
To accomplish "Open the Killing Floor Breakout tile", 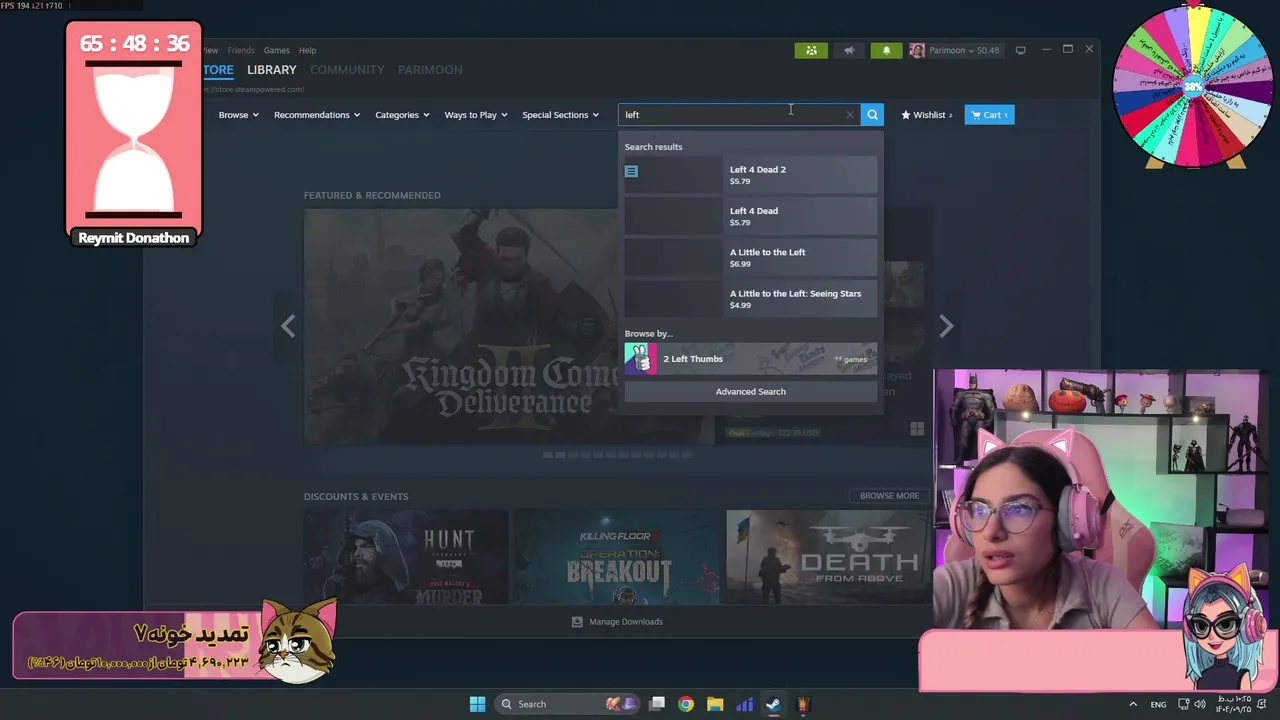I will [x=617, y=557].
